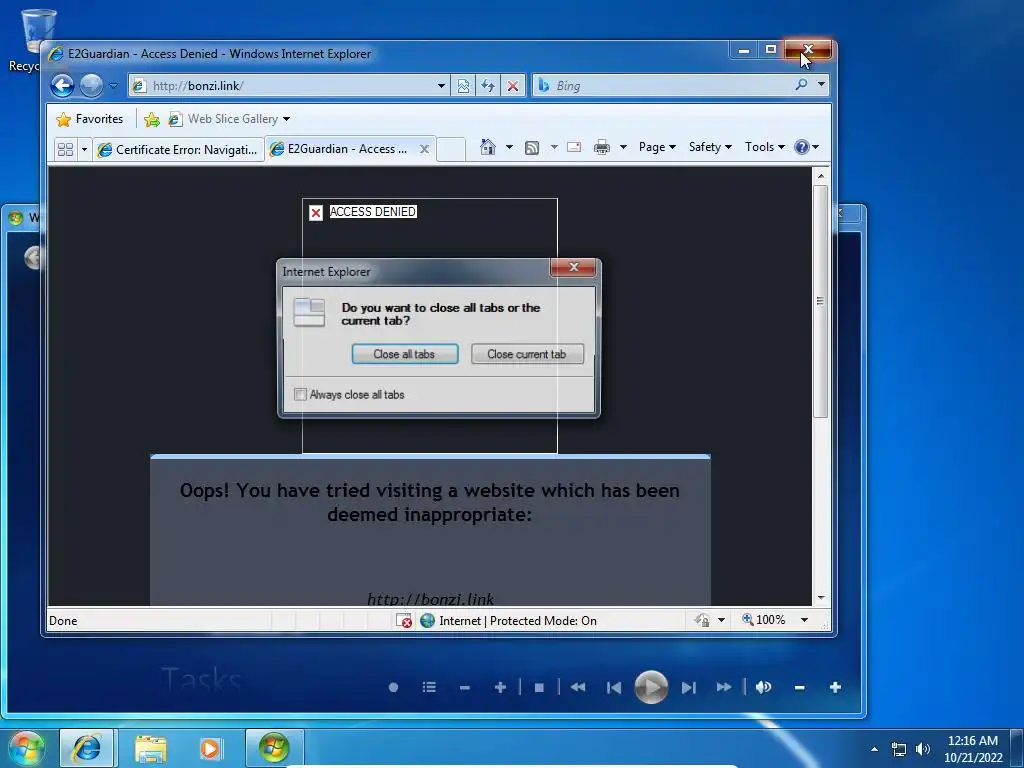Expand the address bar URL history dropdown
Screen dimensions: 1024x768
click(x=441, y=86)
